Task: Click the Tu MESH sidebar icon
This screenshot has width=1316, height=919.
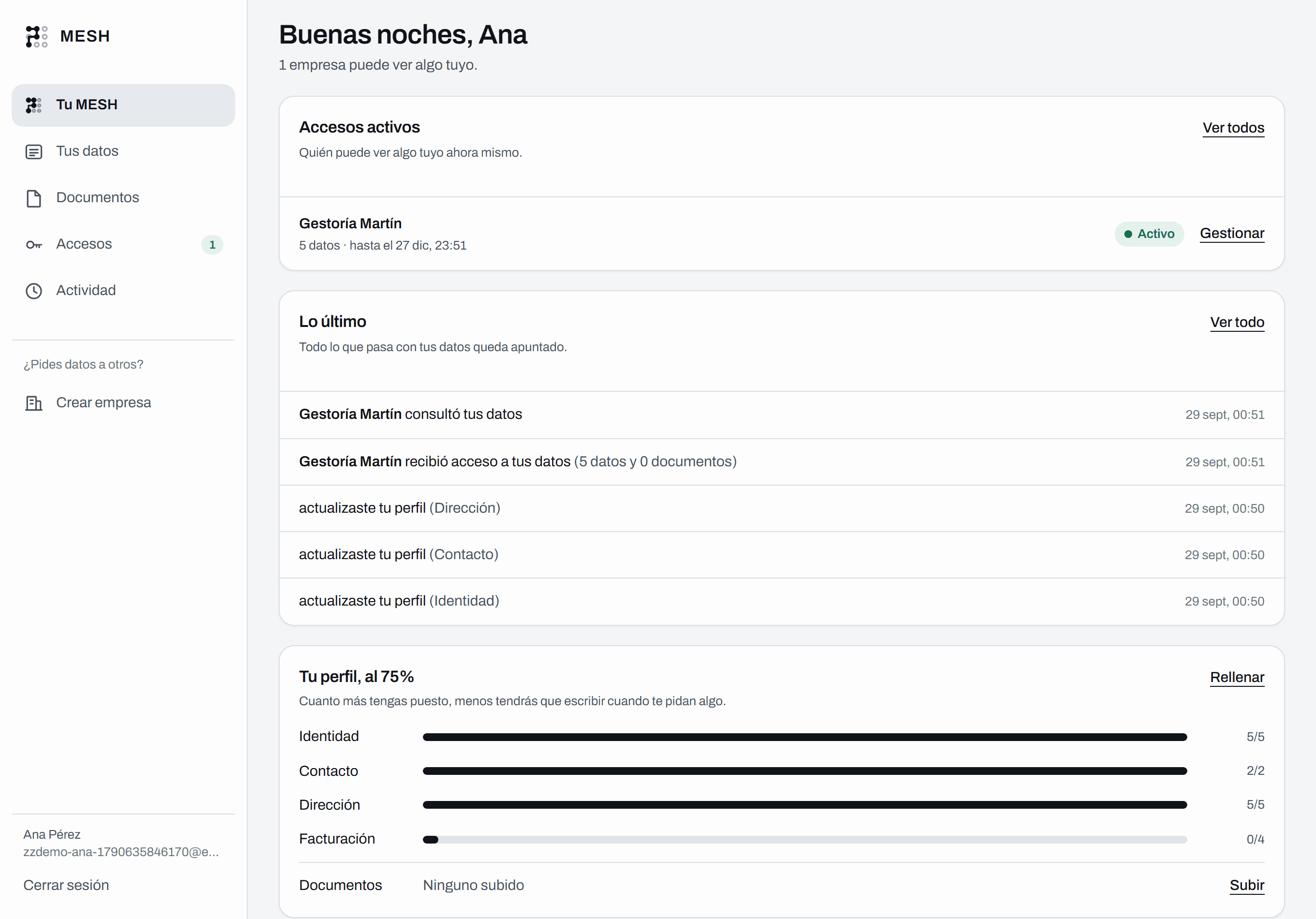Action: click(x=33, y=105)
